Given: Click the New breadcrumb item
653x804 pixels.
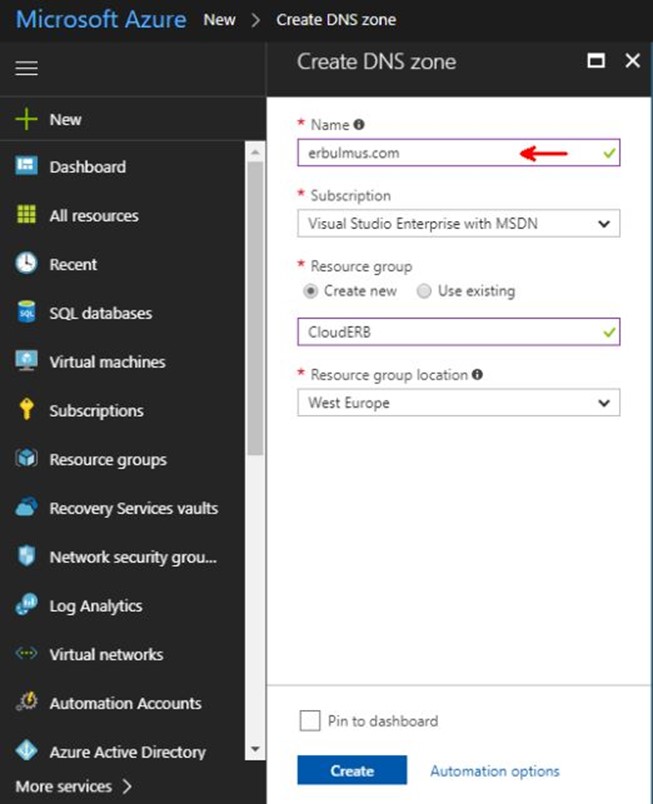Looking at the screenshot, I should click(219, 20).
